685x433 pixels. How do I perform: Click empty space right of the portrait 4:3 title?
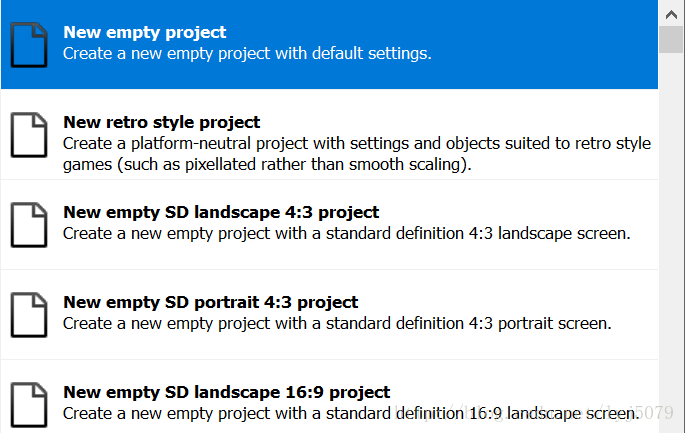point(507,302)
